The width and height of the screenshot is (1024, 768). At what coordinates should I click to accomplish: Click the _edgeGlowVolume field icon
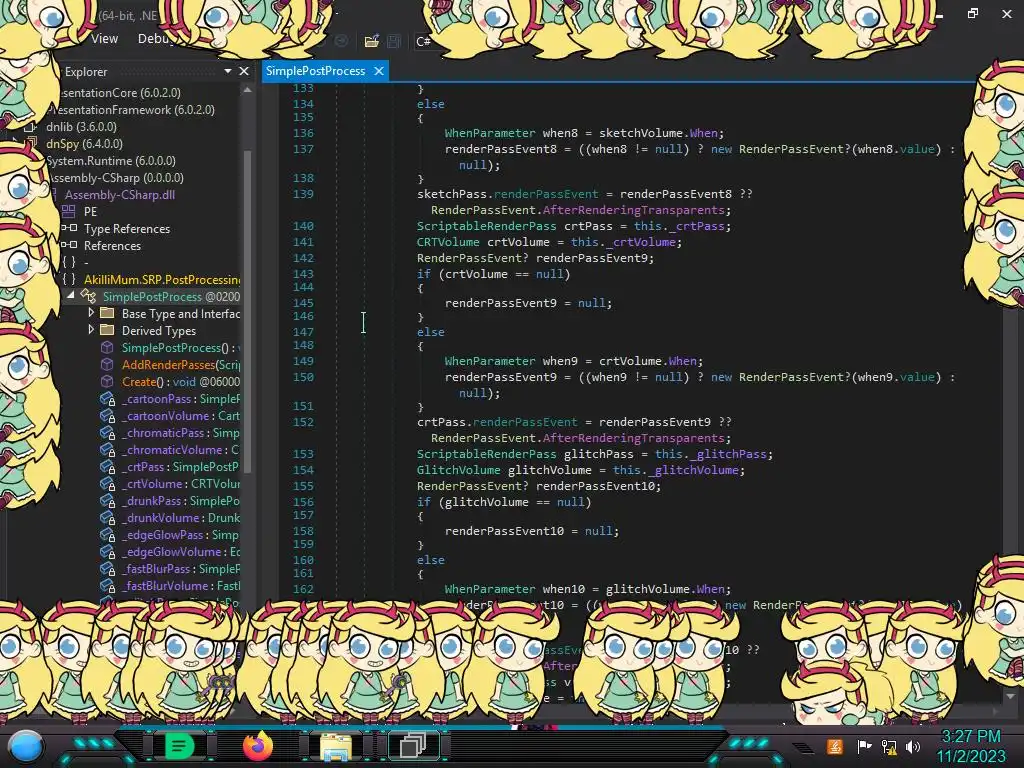pyautogui.click(x=107, y=552)
